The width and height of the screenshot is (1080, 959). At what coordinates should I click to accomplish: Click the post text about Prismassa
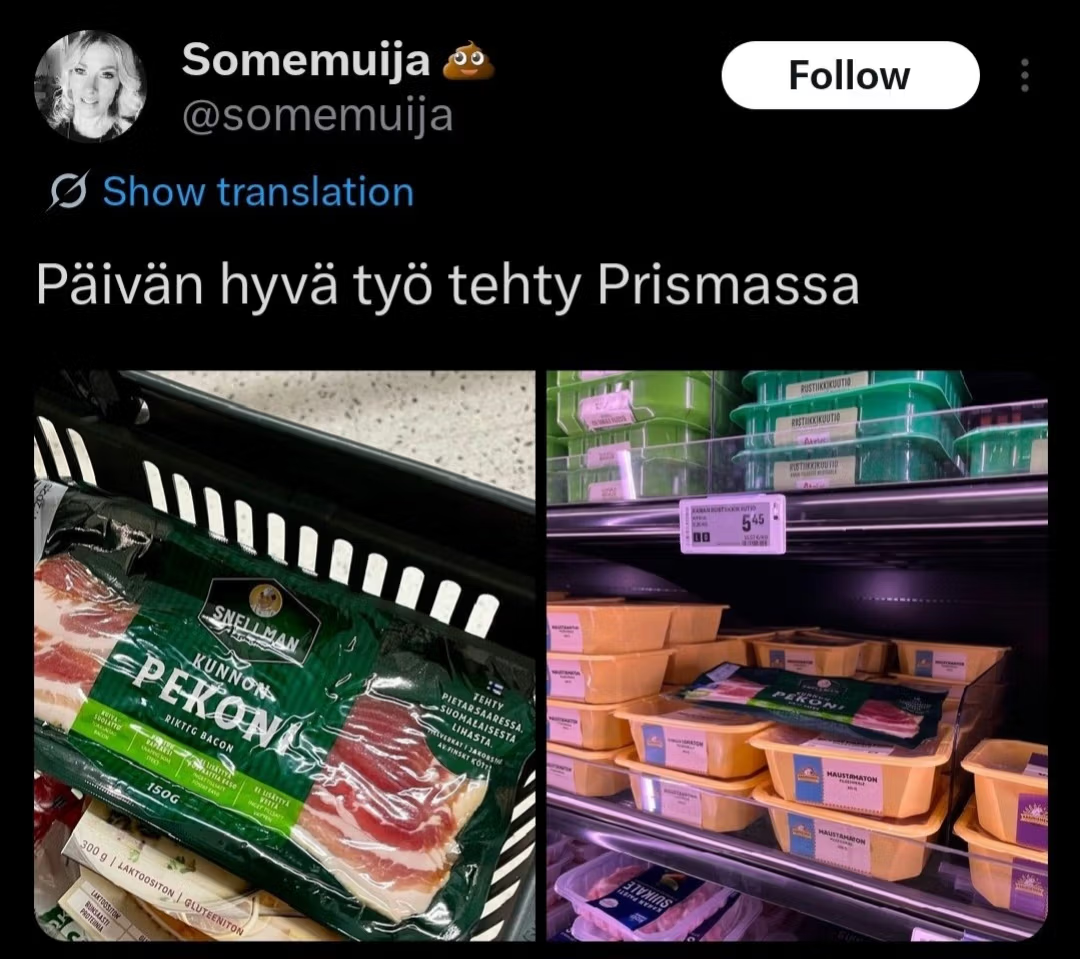448,285
